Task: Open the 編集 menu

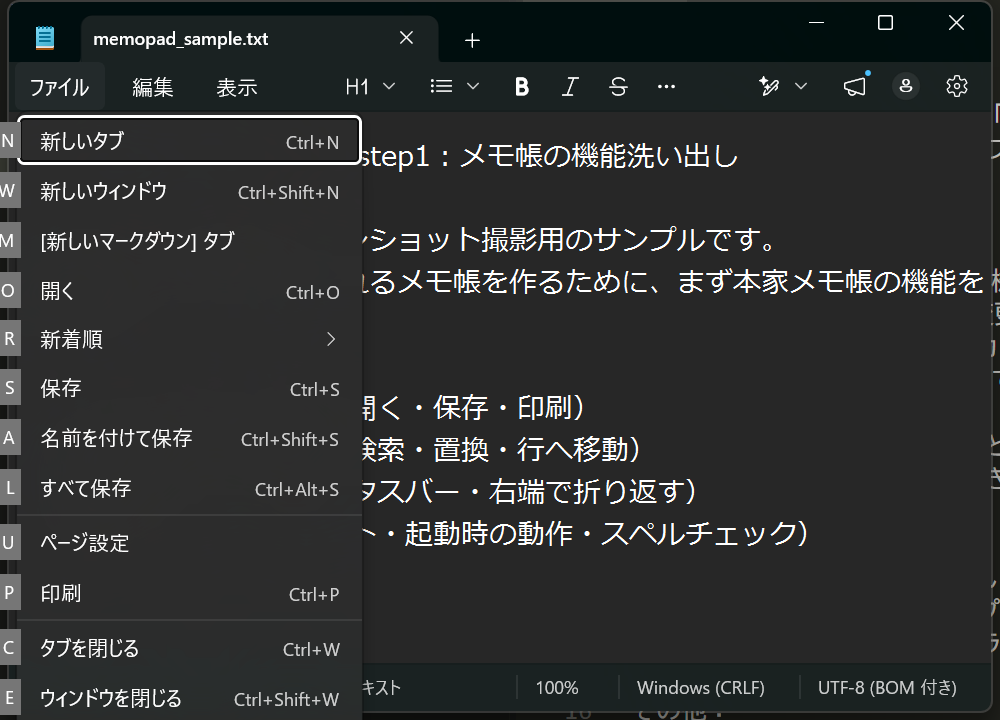Action: pos(152,87)
